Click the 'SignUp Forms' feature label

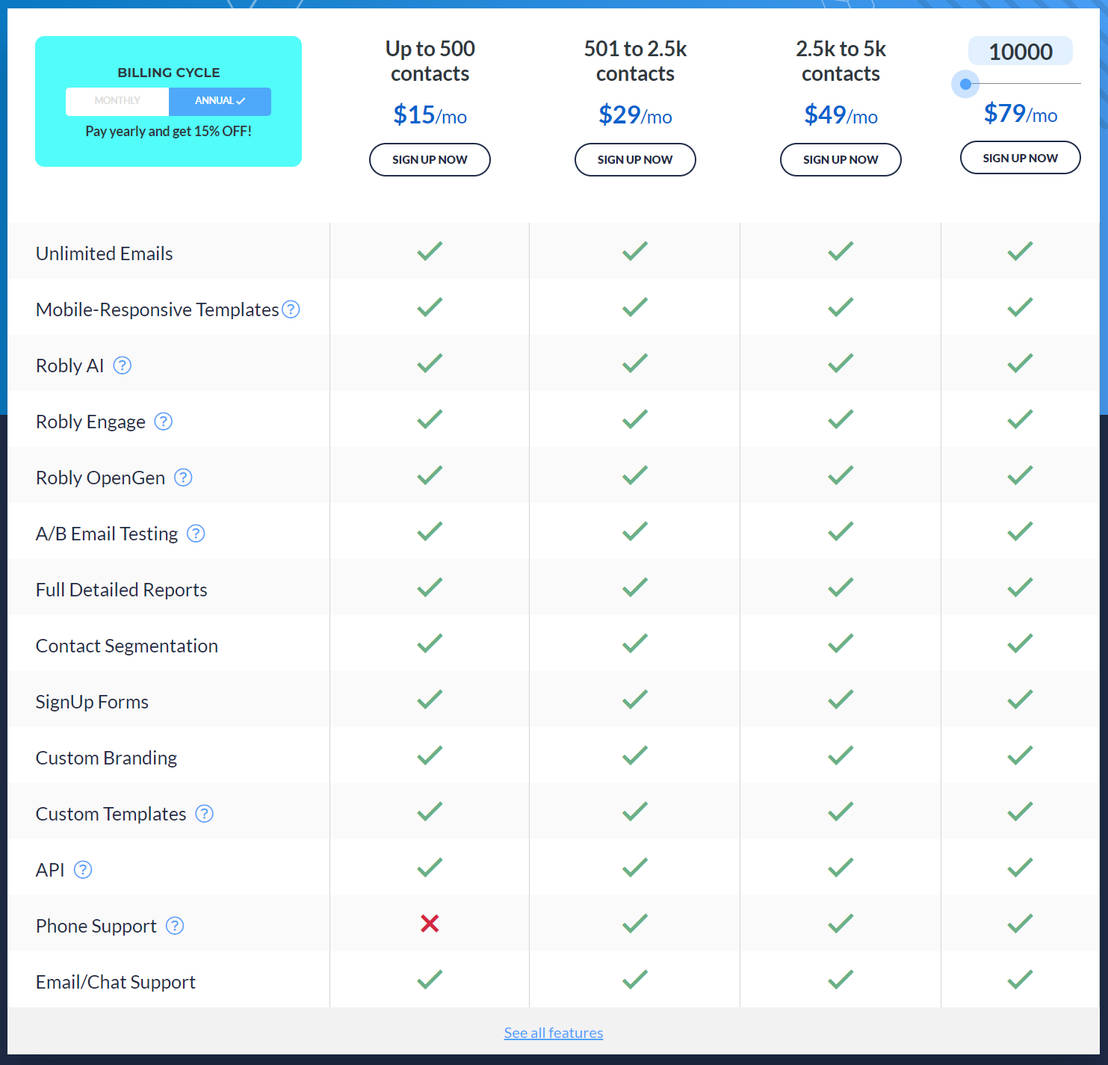[93, 702]
